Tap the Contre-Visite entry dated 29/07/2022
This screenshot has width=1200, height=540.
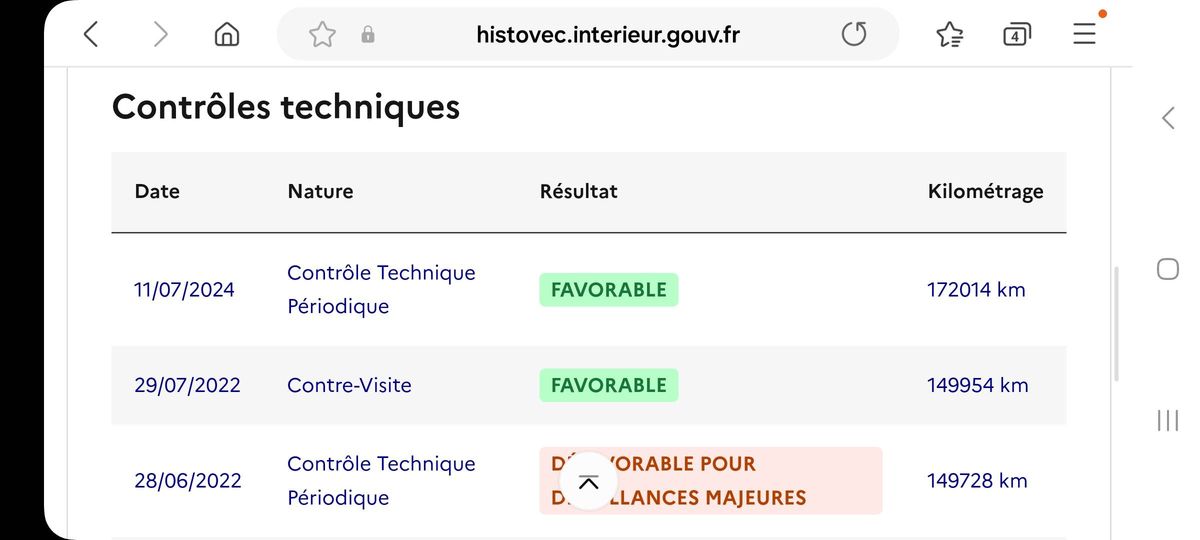point(349,385)
